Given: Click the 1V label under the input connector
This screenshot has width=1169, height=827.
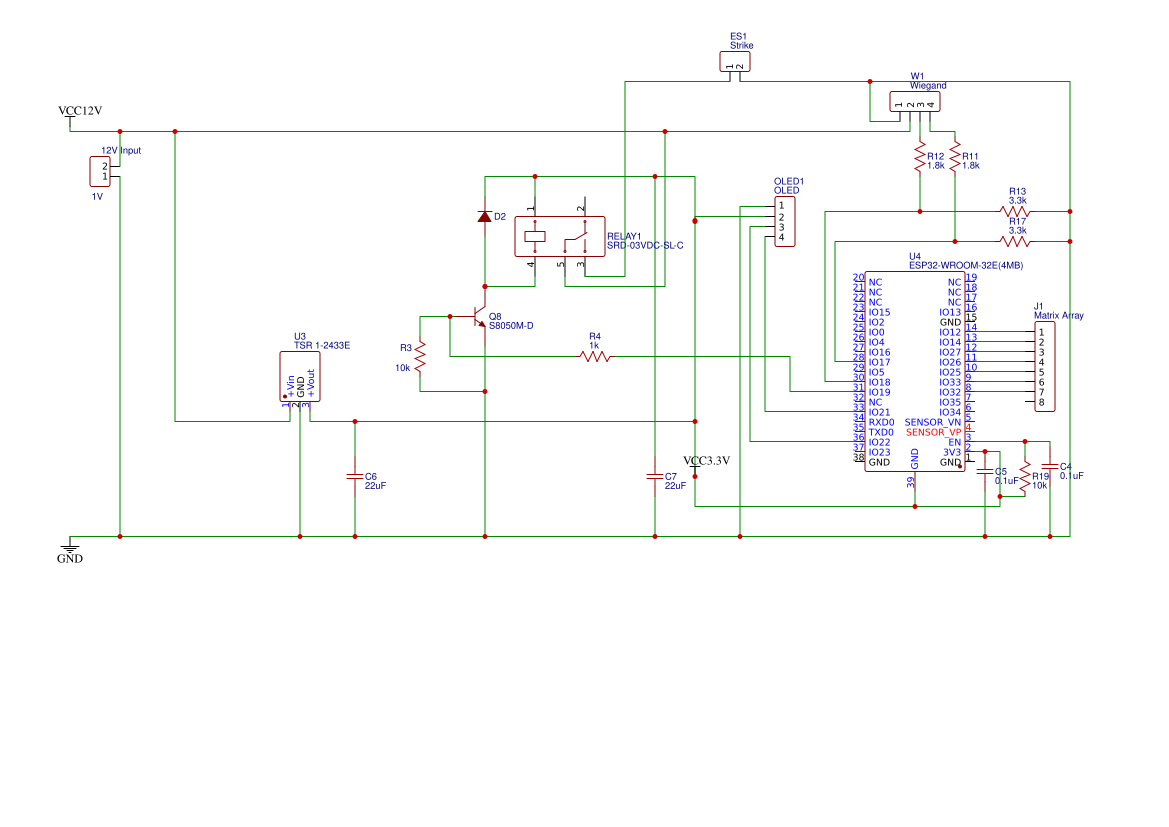Looking at the screenshot, I should 97,197.
